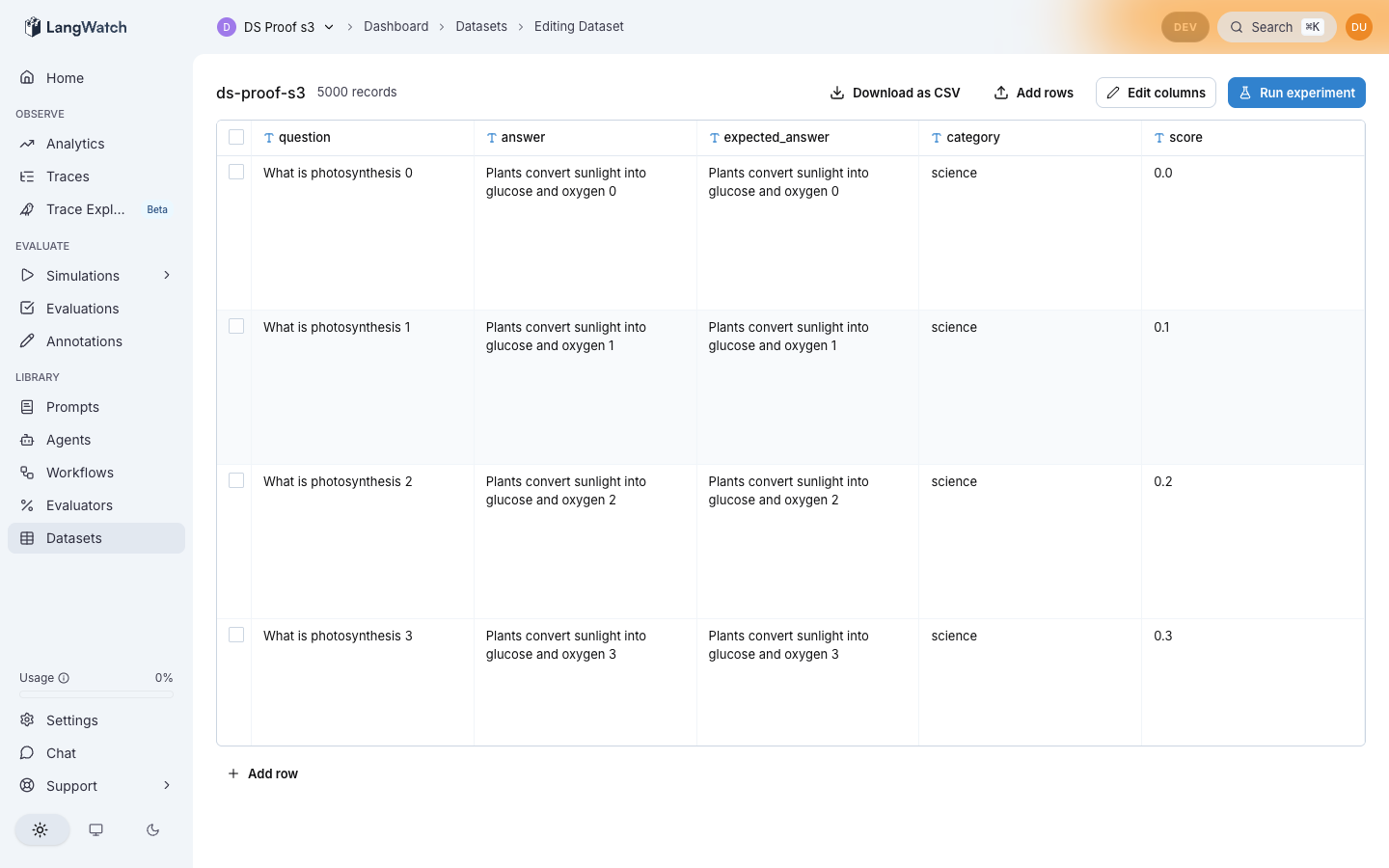
Task: Open the DS Proof s3 project dropdown
Action: point(276,27)
